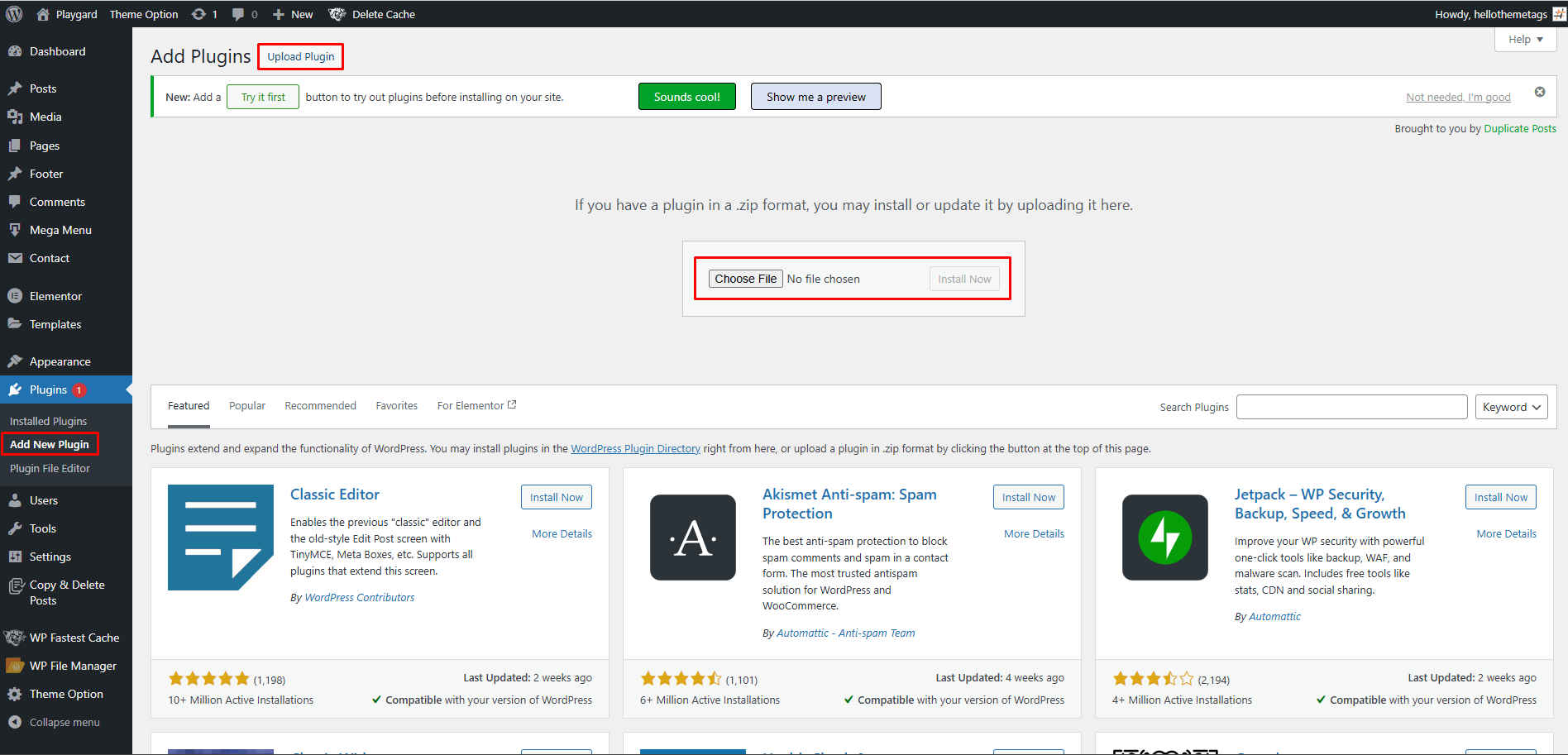Click the Elementor logo icon in sidebar
The image size is (1568, 755).
pos(15,296)
